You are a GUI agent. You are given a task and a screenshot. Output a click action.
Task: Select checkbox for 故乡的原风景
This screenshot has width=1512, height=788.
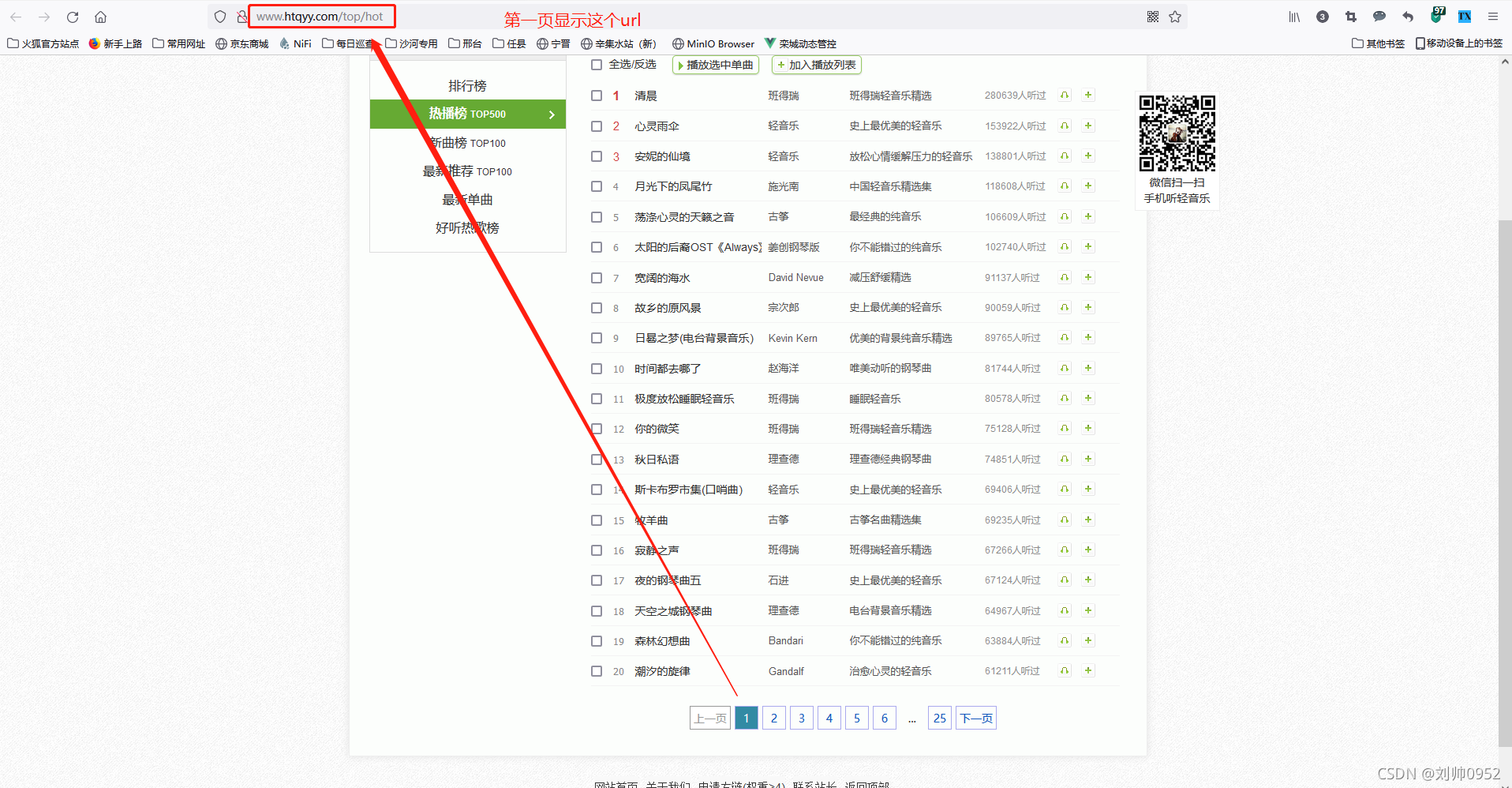click(x=597, y=308)
